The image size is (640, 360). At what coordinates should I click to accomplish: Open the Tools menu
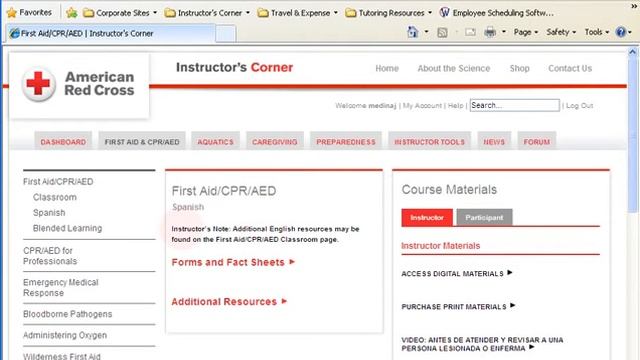[x=597, y=32]
